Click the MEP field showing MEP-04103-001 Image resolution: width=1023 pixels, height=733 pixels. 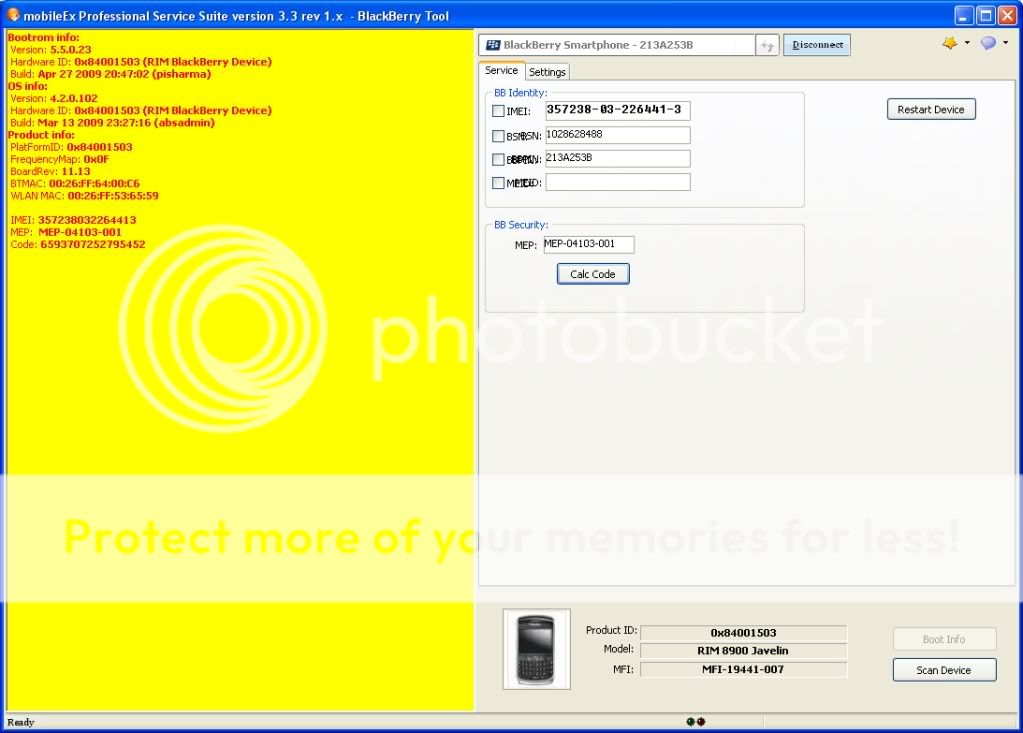point(589,245)
